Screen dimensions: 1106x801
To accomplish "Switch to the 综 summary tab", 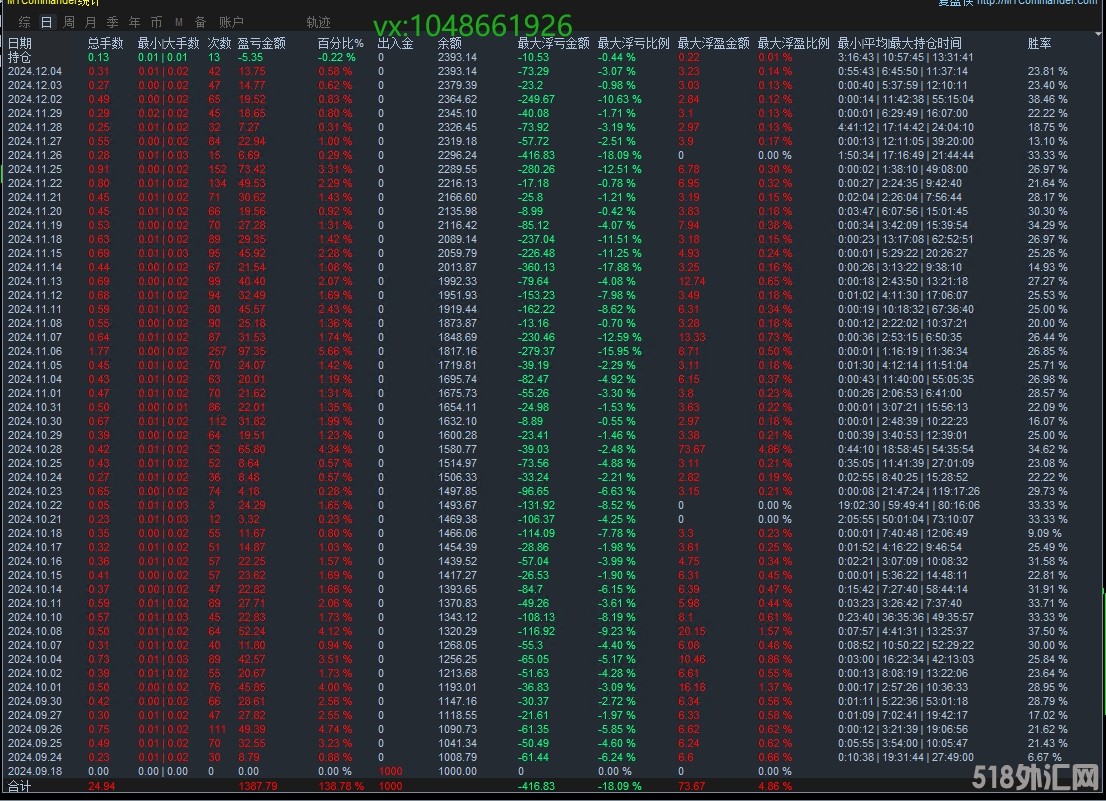I will pos(25,23).
